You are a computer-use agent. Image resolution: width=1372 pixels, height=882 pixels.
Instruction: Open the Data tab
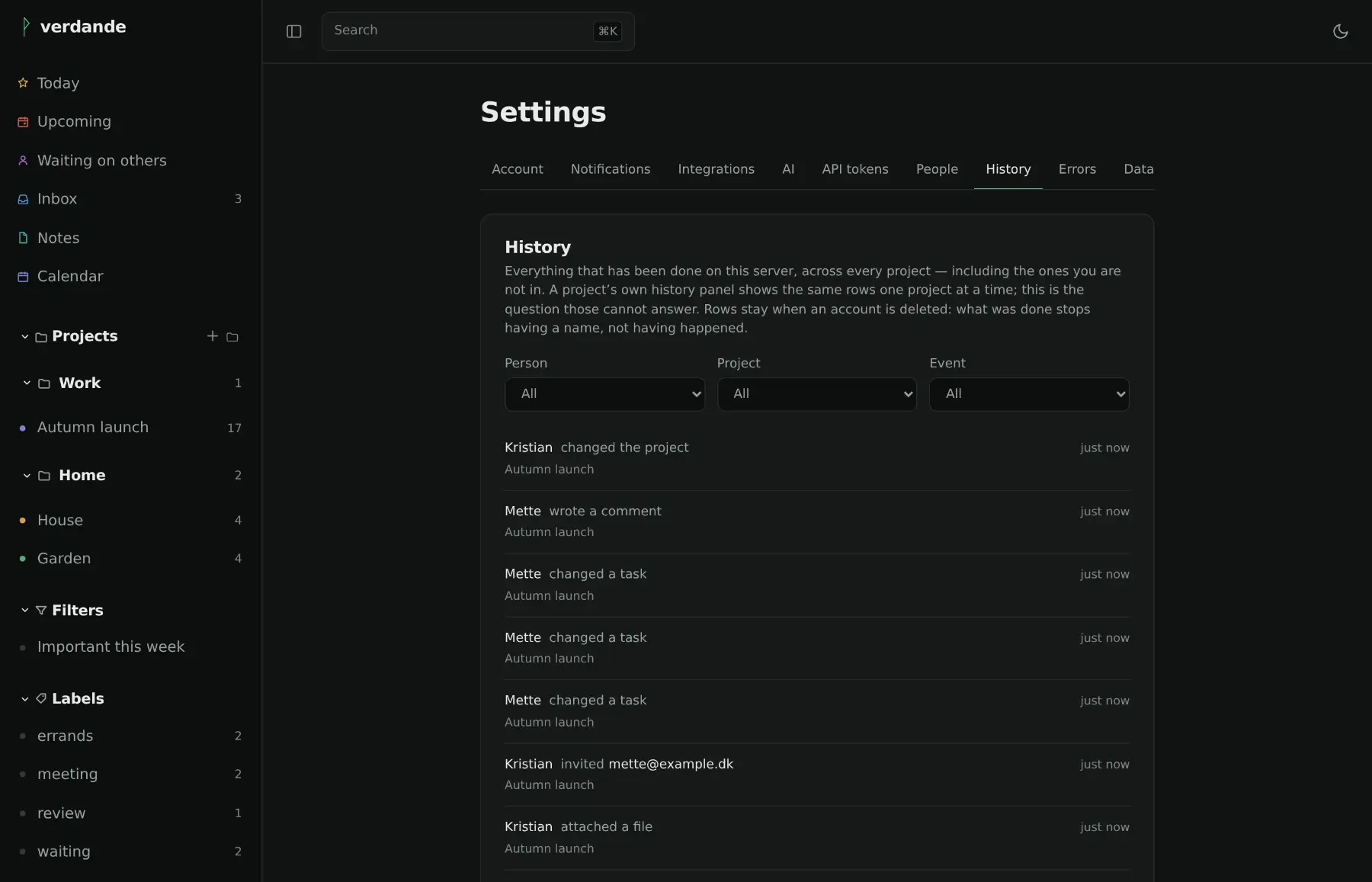tap(1138, 169)
